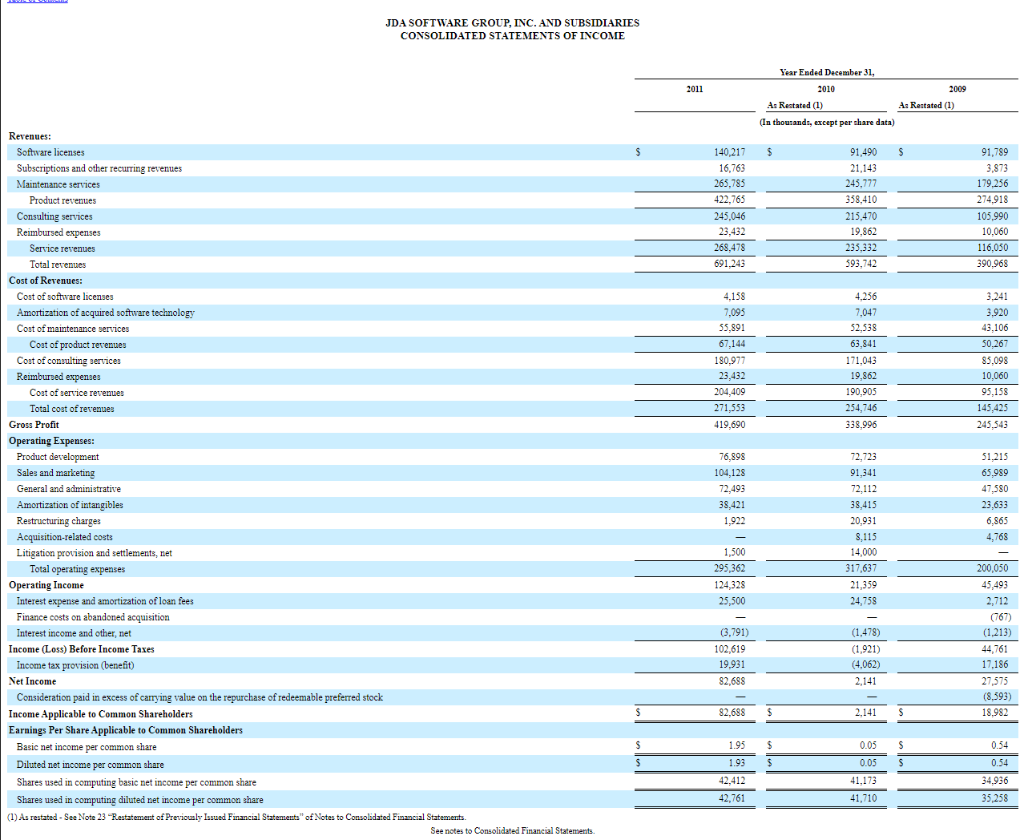Screen dimensions: 1024x840
Task: Select the 'Acquisition-related costs' row label
Action: pos(65,537)
